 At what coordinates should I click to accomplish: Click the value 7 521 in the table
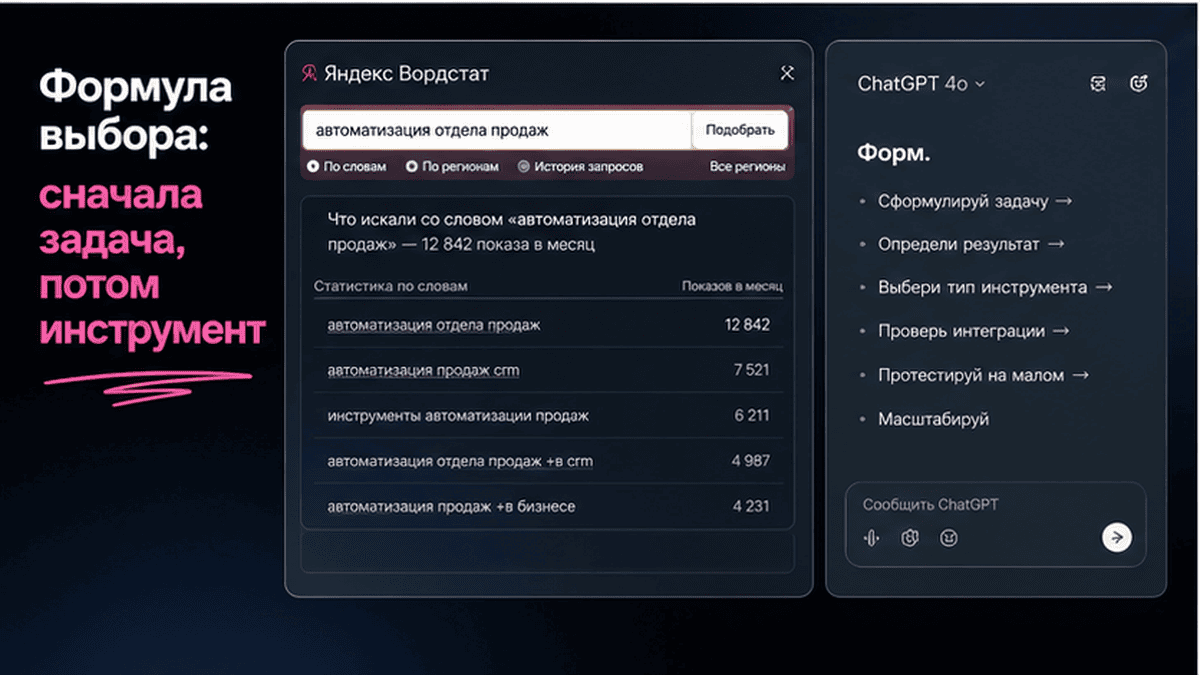(x=751, y=370)
